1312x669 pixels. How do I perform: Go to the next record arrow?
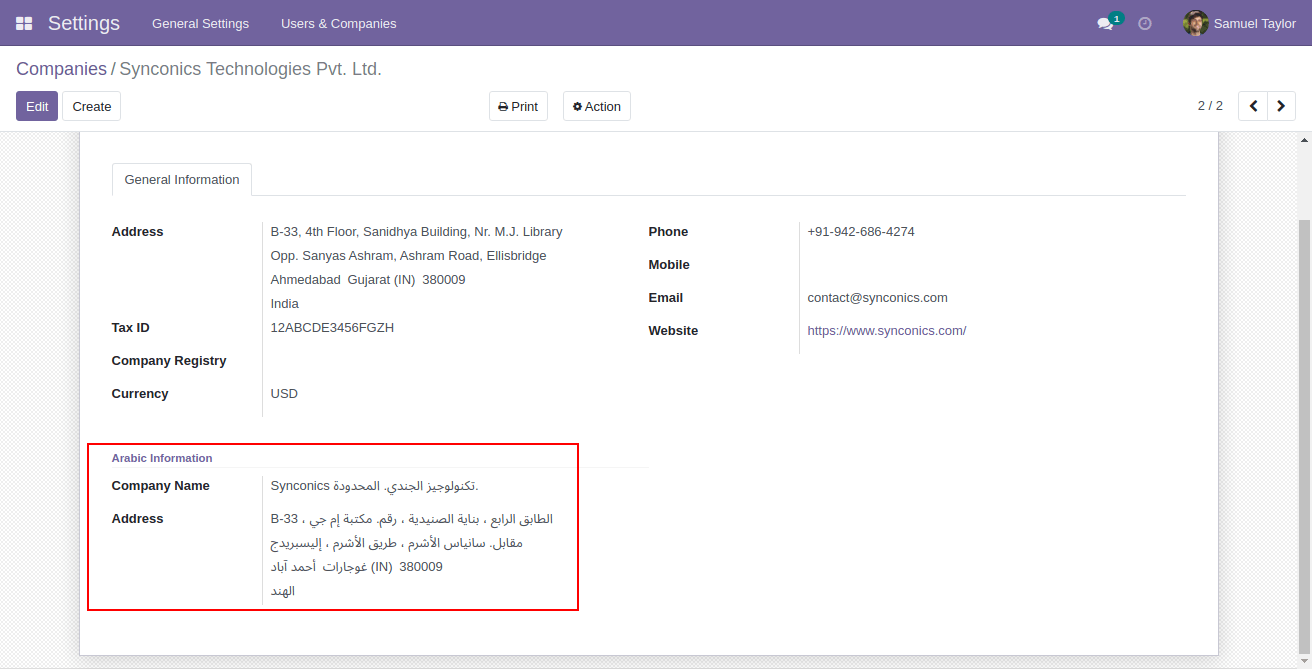[x=1281, y=106]
